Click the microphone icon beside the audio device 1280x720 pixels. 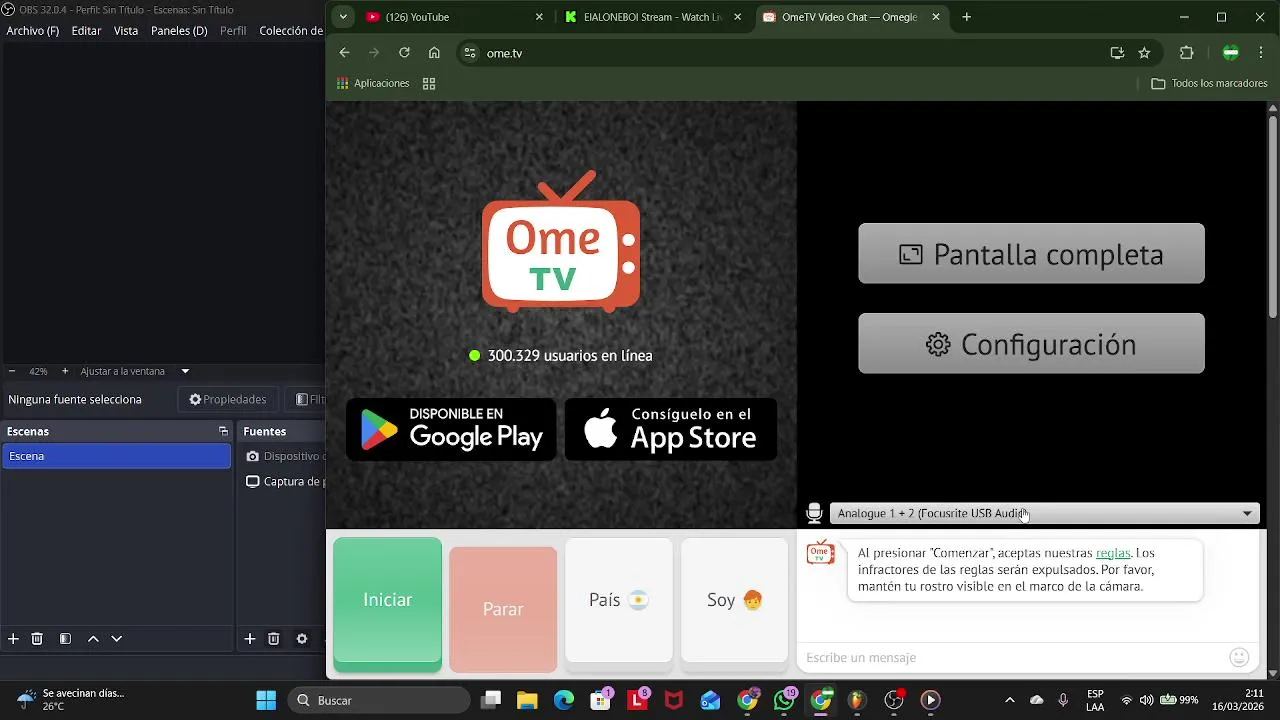click(814, 513)
